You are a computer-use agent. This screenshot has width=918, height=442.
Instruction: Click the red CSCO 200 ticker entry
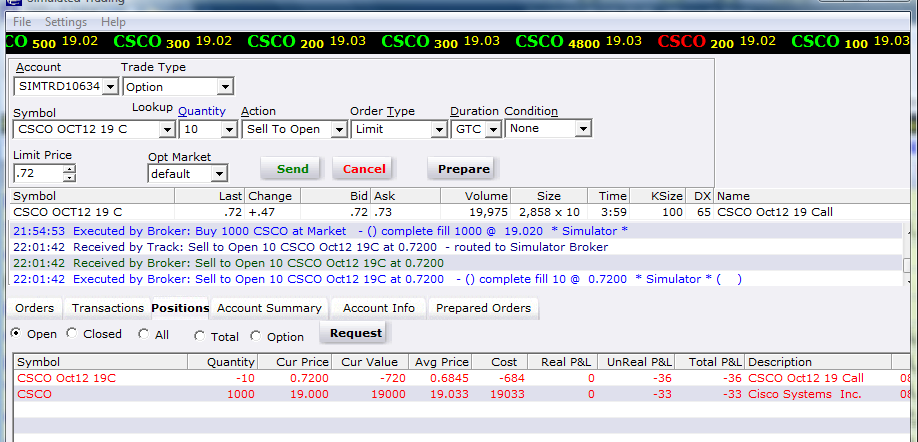(716, 42)
